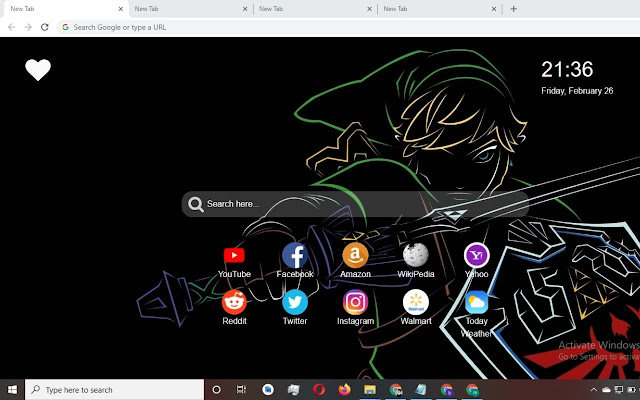Open the WikiPedia shortcut icon
Image resolution: width=640 pixels, height=400 pixels.
tap(416, 256)
